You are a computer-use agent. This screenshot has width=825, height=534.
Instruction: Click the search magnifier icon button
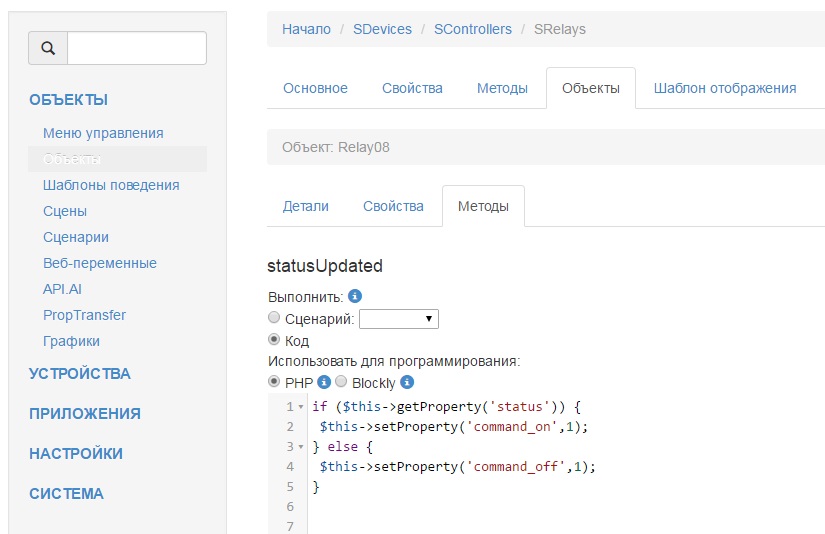[48, 48]
